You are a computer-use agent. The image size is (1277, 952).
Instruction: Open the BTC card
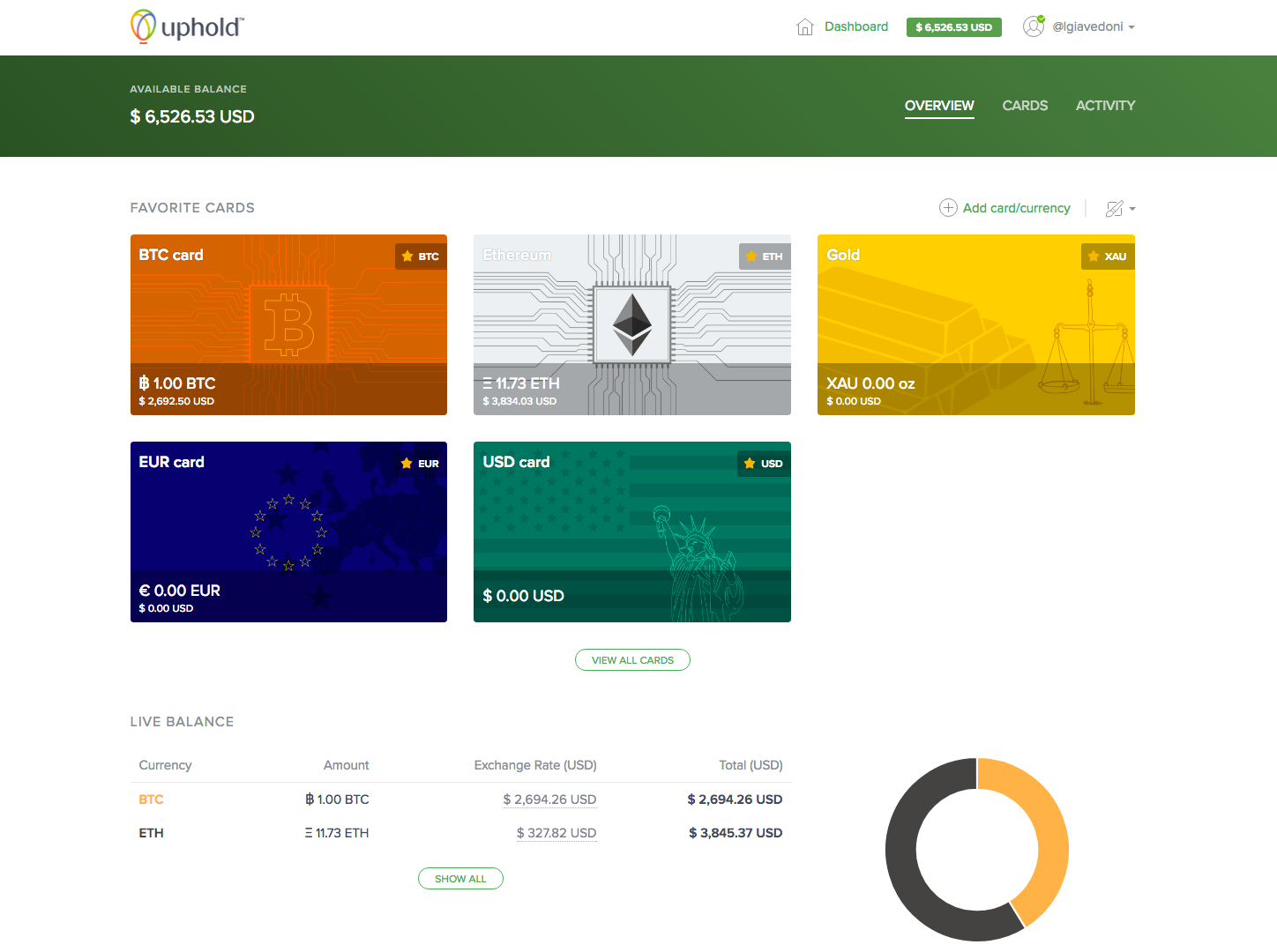(x=288, y=324)
